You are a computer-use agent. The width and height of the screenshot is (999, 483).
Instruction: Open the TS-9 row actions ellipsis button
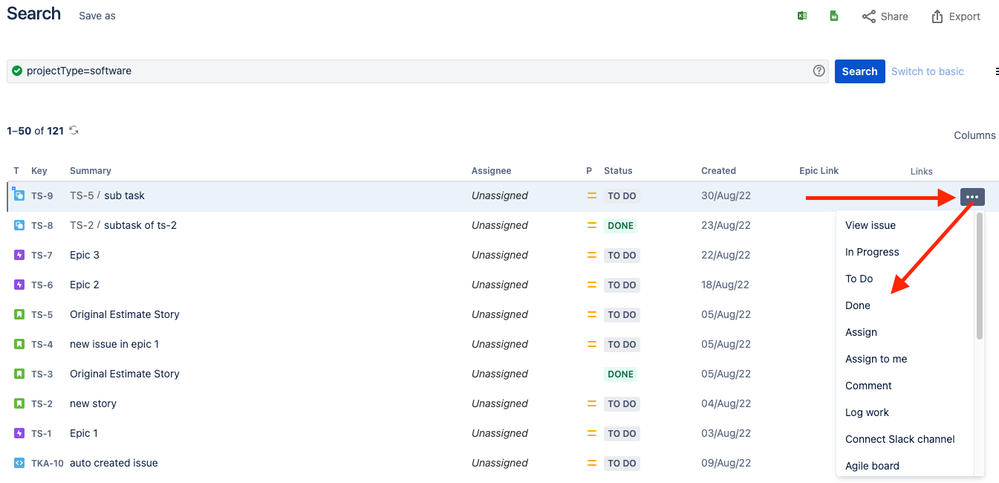972,197
